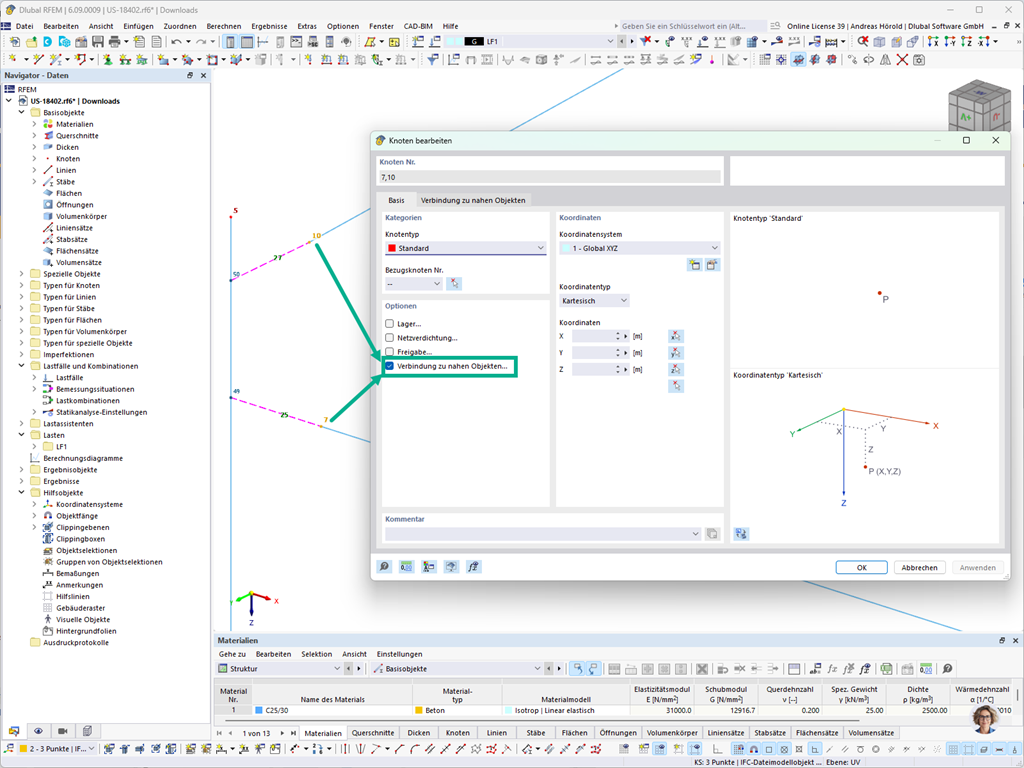Image resolution: width=1024 pixels, height=768 pixels.
Task: Create new coordinate system icon in dialog
Action: point(694,264)
